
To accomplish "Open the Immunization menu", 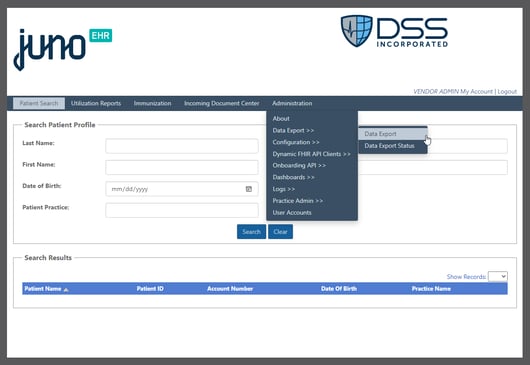I will tap(152, 103).
